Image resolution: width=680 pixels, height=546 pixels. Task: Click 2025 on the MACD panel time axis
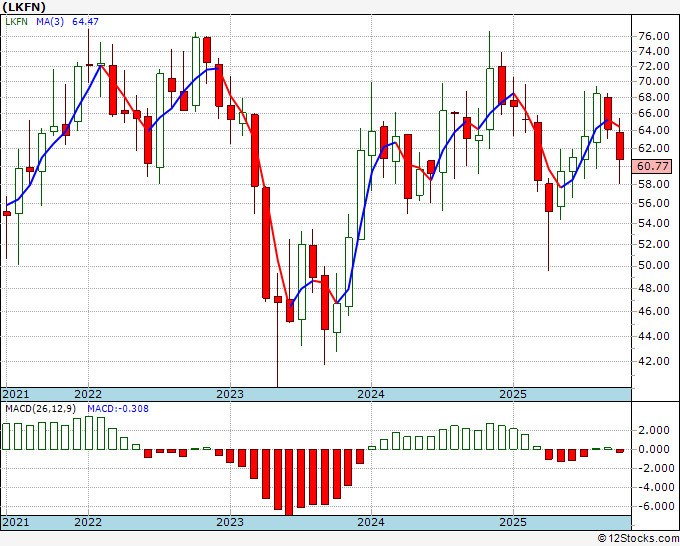(x=513, y=522)
